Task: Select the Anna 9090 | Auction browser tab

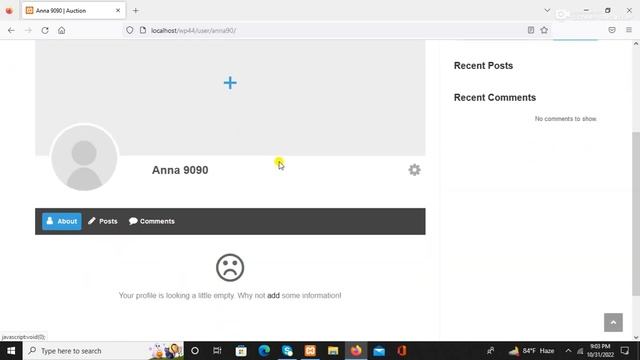Action: tap(73, 11)
